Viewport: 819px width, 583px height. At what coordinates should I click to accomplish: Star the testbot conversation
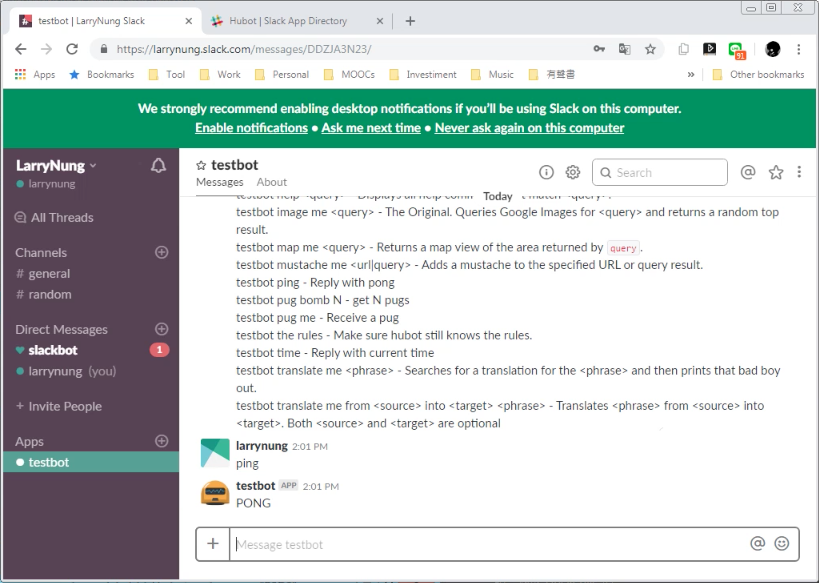click(x=201, y=166)
